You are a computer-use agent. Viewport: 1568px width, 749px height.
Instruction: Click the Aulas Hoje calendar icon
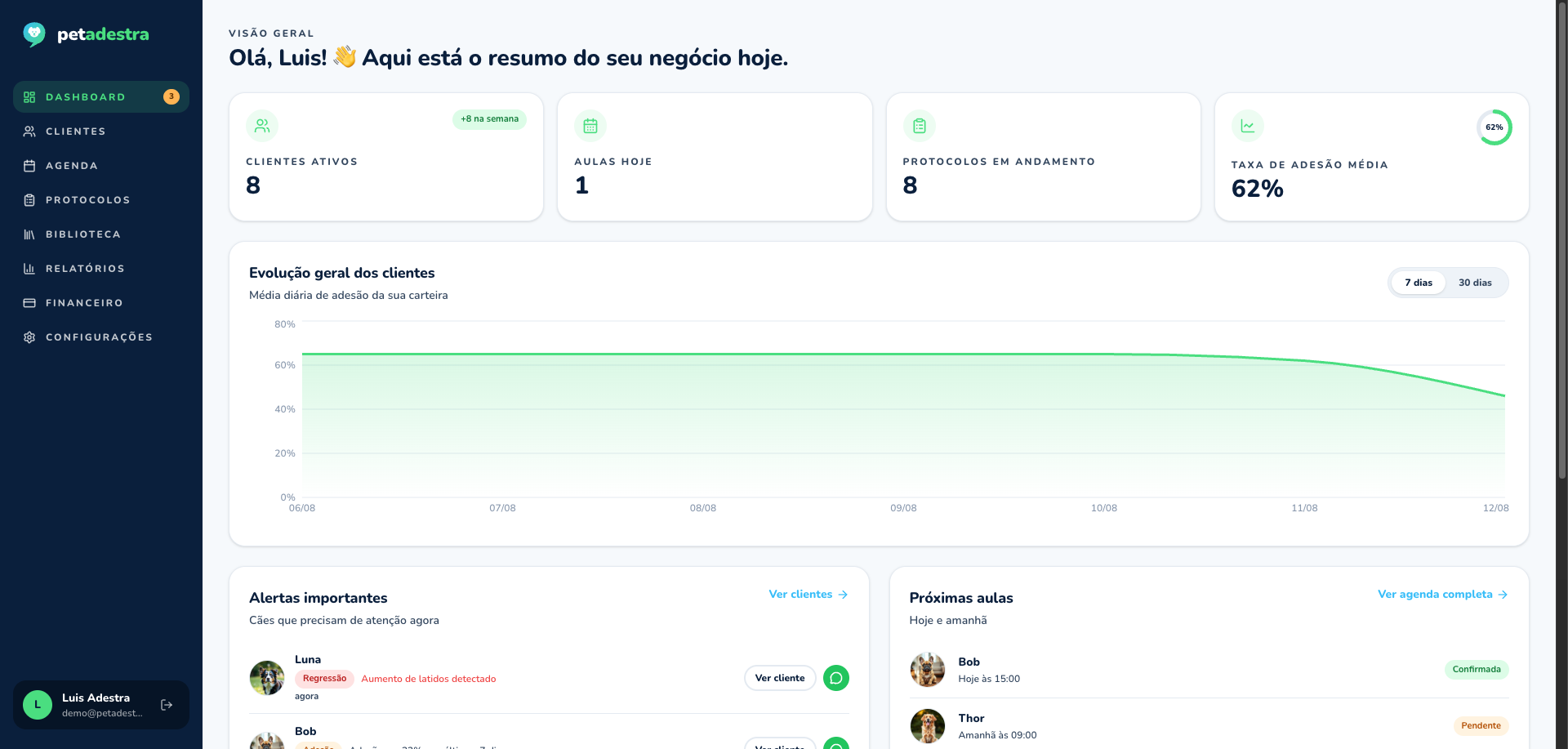pos(590,126)
